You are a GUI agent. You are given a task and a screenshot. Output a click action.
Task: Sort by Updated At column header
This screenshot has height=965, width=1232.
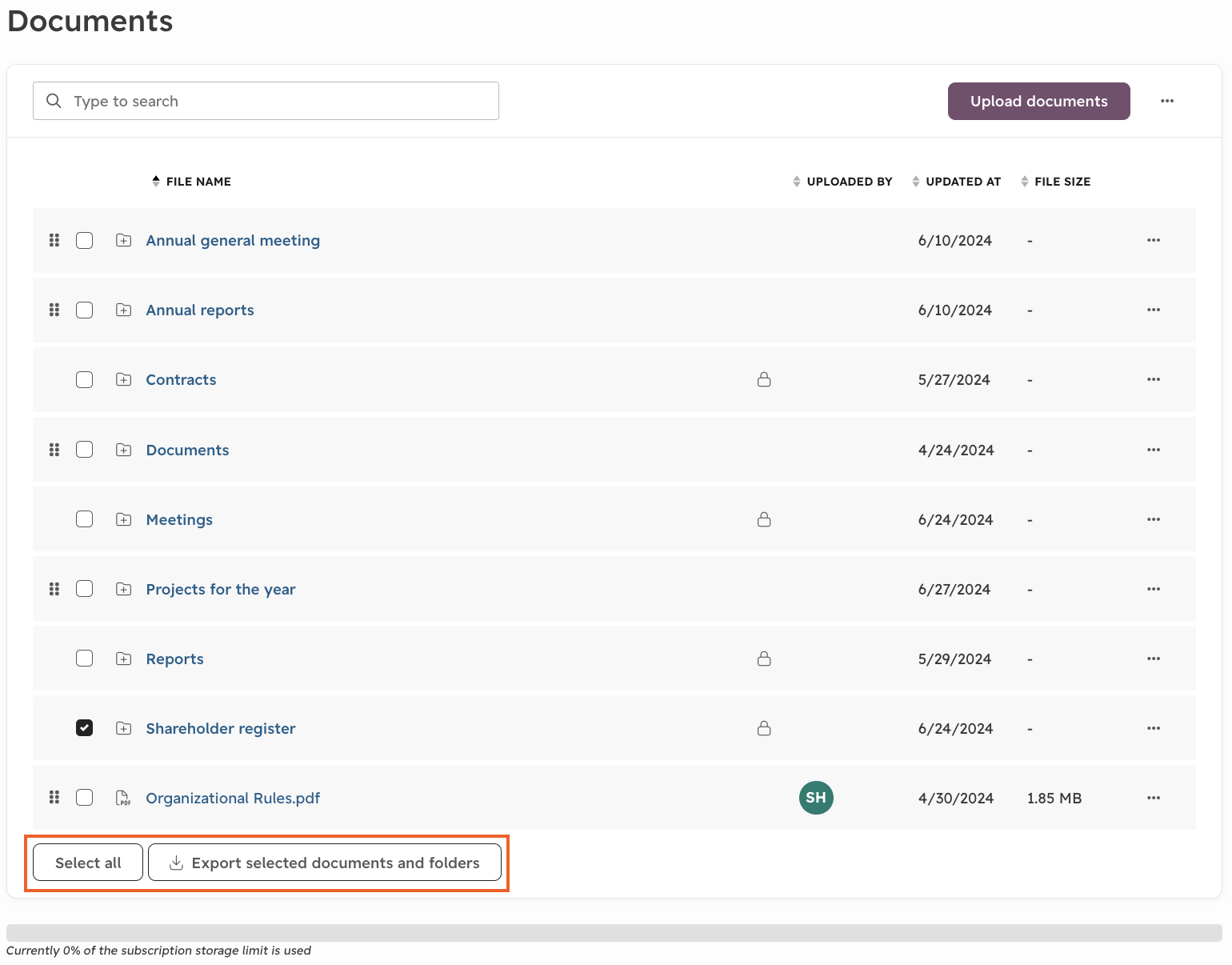tap(956, 182)
